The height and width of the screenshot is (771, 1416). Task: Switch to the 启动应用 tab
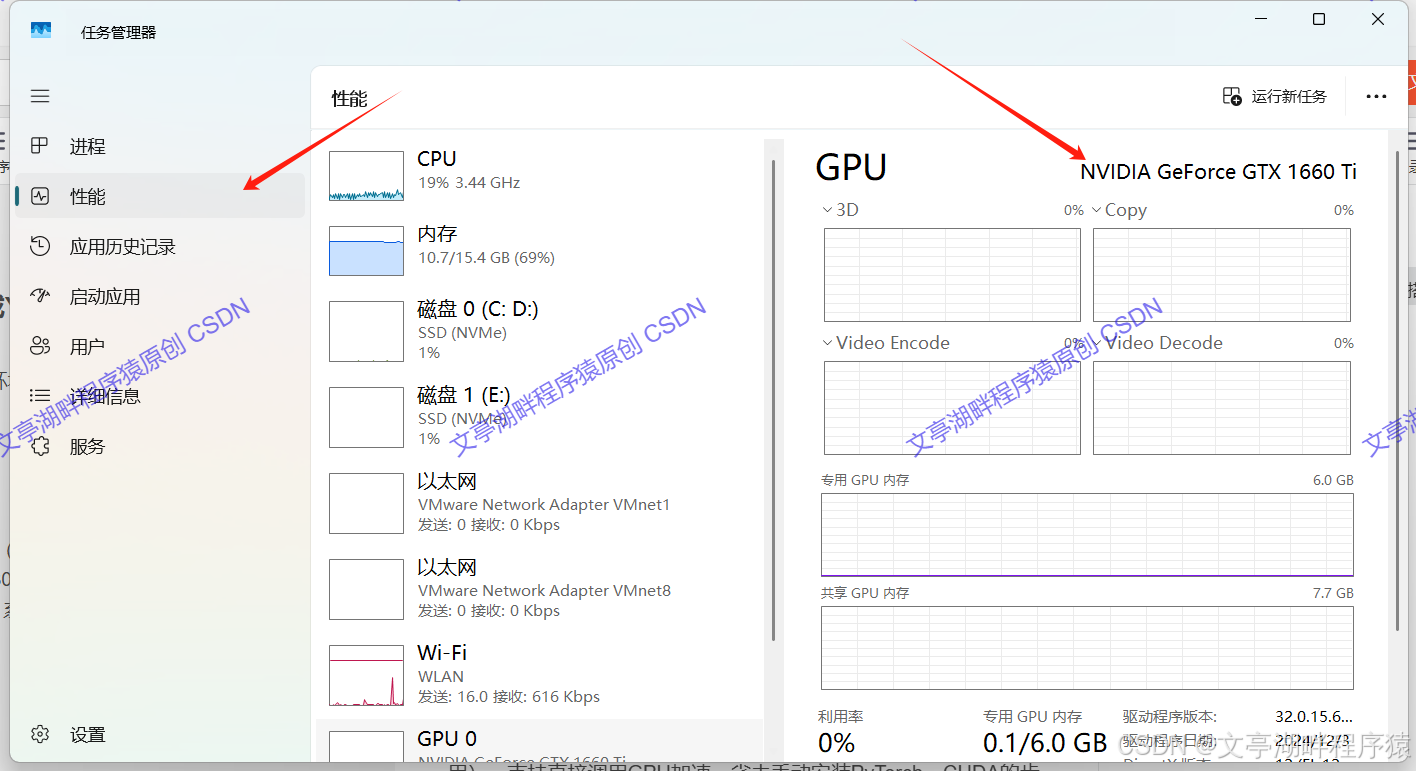160,296
